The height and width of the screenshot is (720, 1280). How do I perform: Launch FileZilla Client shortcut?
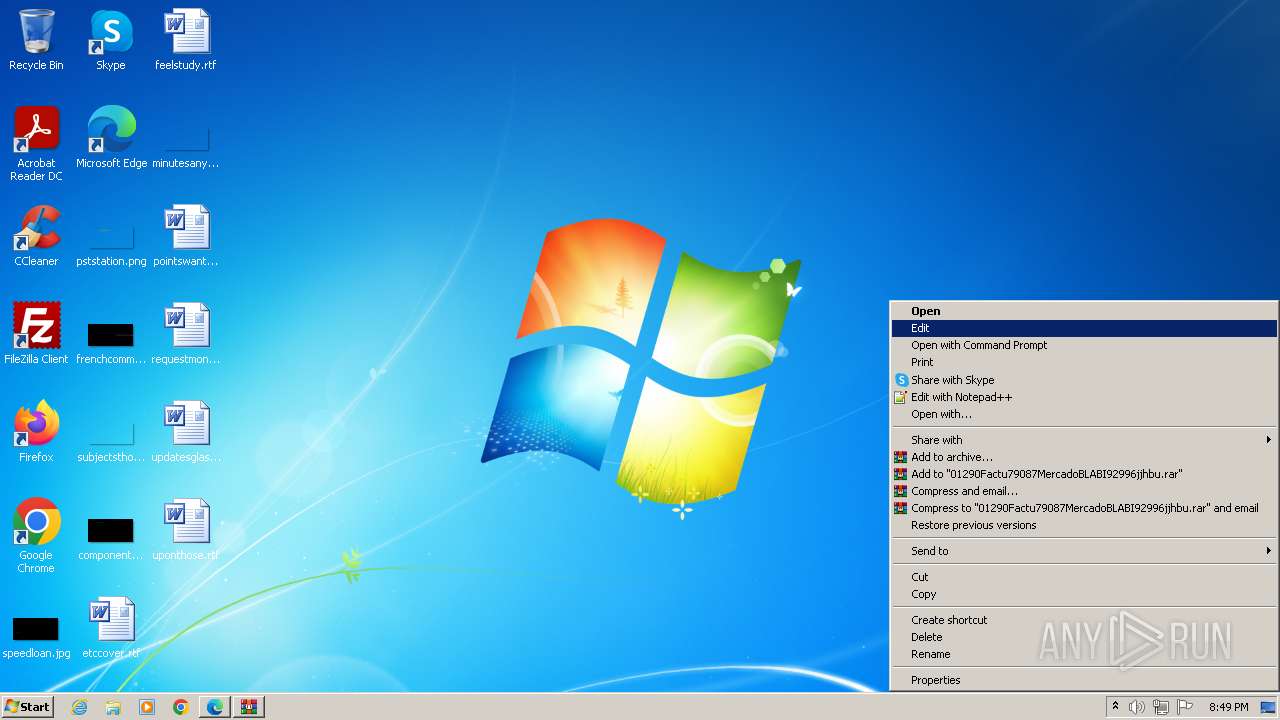point(36,334)
